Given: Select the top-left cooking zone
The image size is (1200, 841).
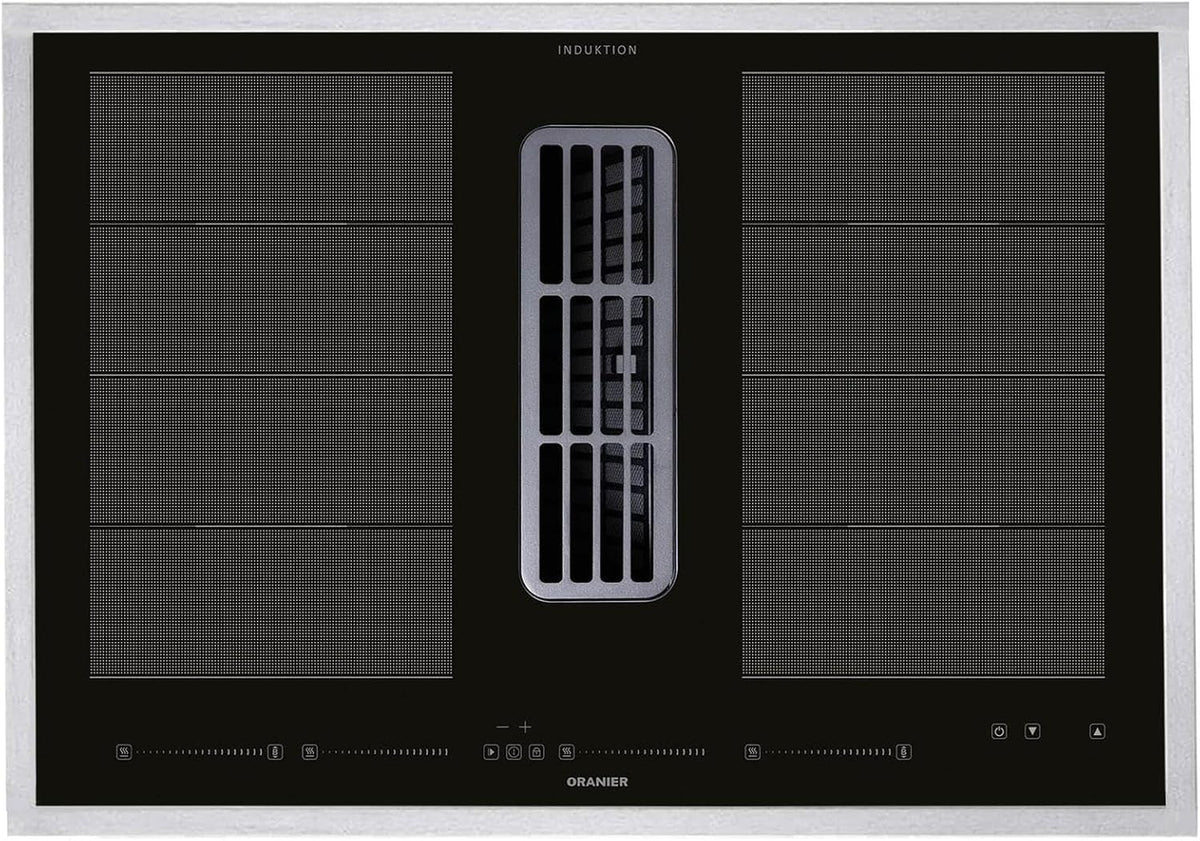Looking at the screenshot, I should coord(271,147).
